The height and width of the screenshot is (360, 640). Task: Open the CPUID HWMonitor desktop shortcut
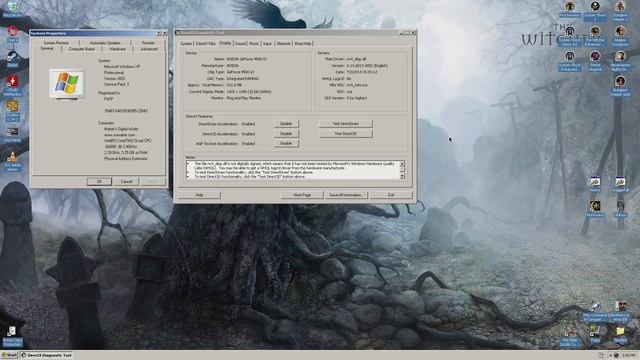point(12,85)
